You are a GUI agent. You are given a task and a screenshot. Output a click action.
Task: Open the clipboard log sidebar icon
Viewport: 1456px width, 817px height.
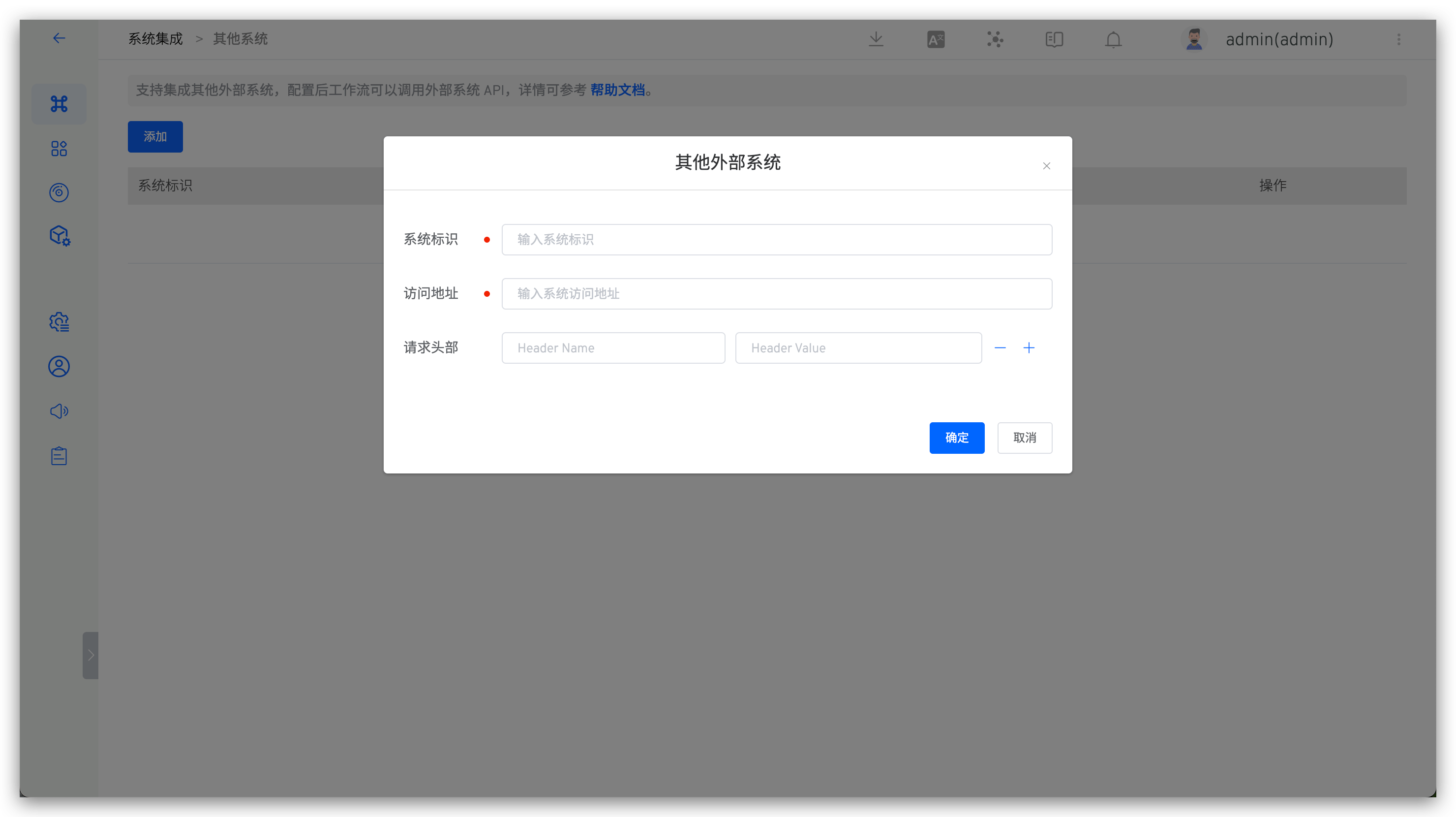pos(59,456)
